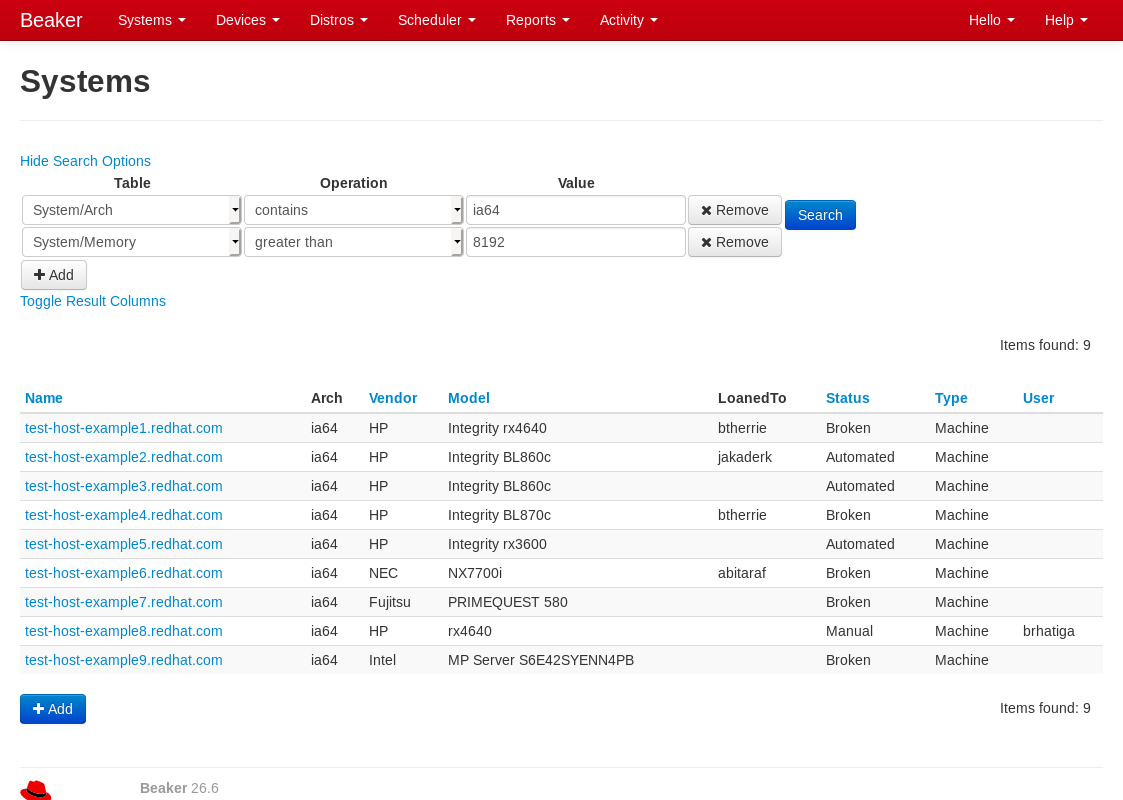
Task: Select the 'Integrity rx3600' model cell
Action: click(x=497, y=544)
